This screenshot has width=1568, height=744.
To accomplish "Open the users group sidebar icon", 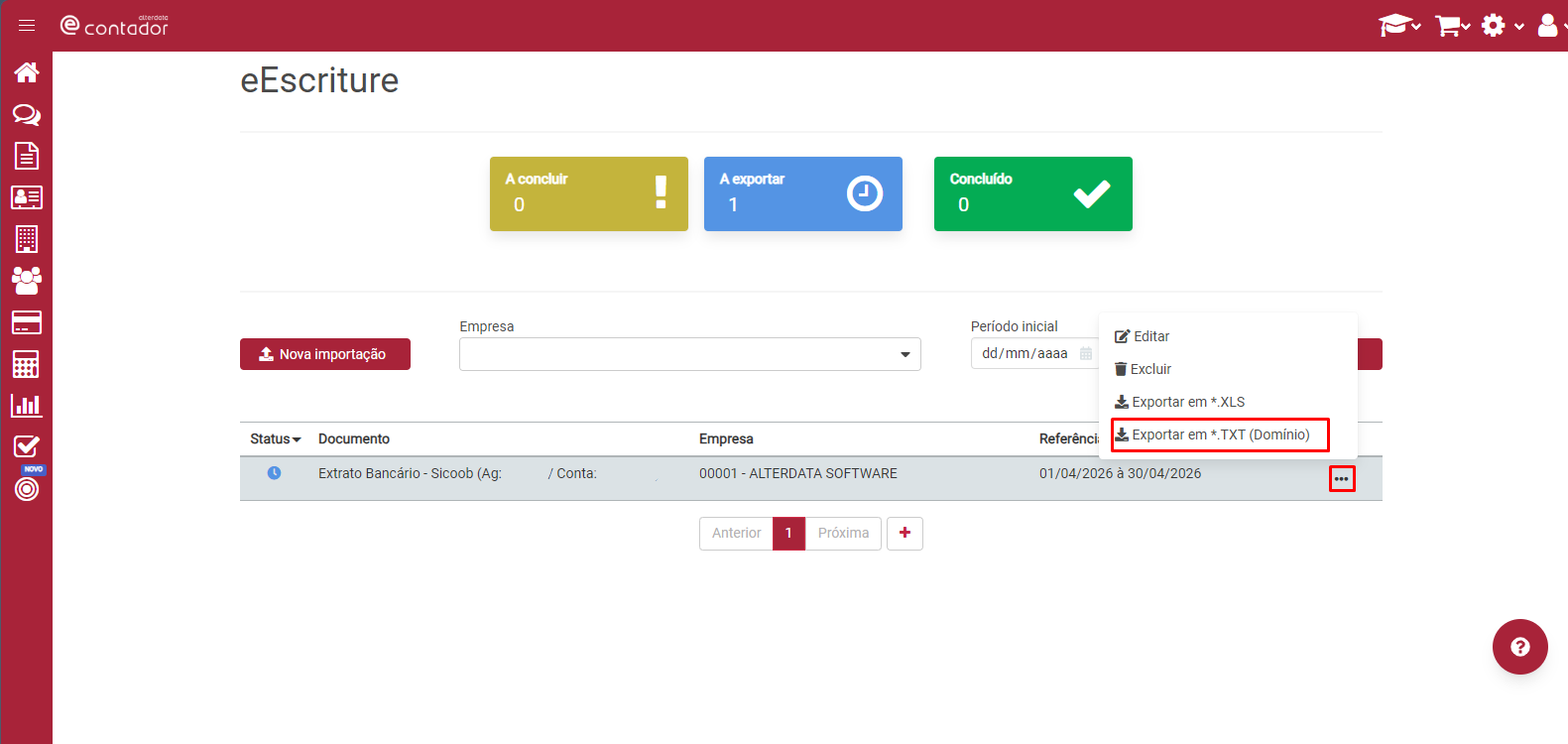I will (27, 281).
